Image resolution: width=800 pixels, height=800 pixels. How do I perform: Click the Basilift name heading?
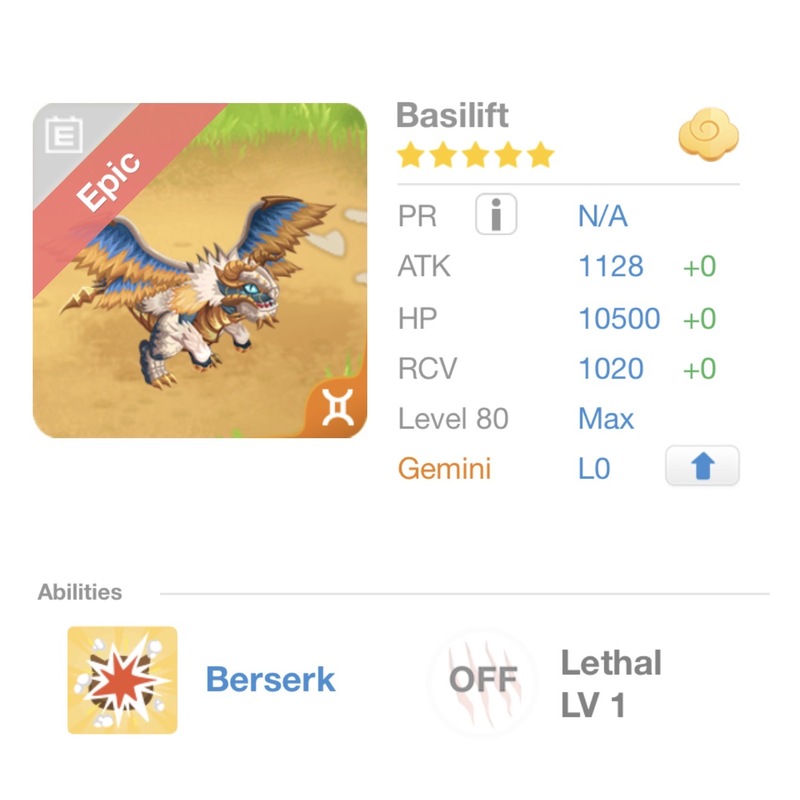pyautogui.click(x=452, y=115)
